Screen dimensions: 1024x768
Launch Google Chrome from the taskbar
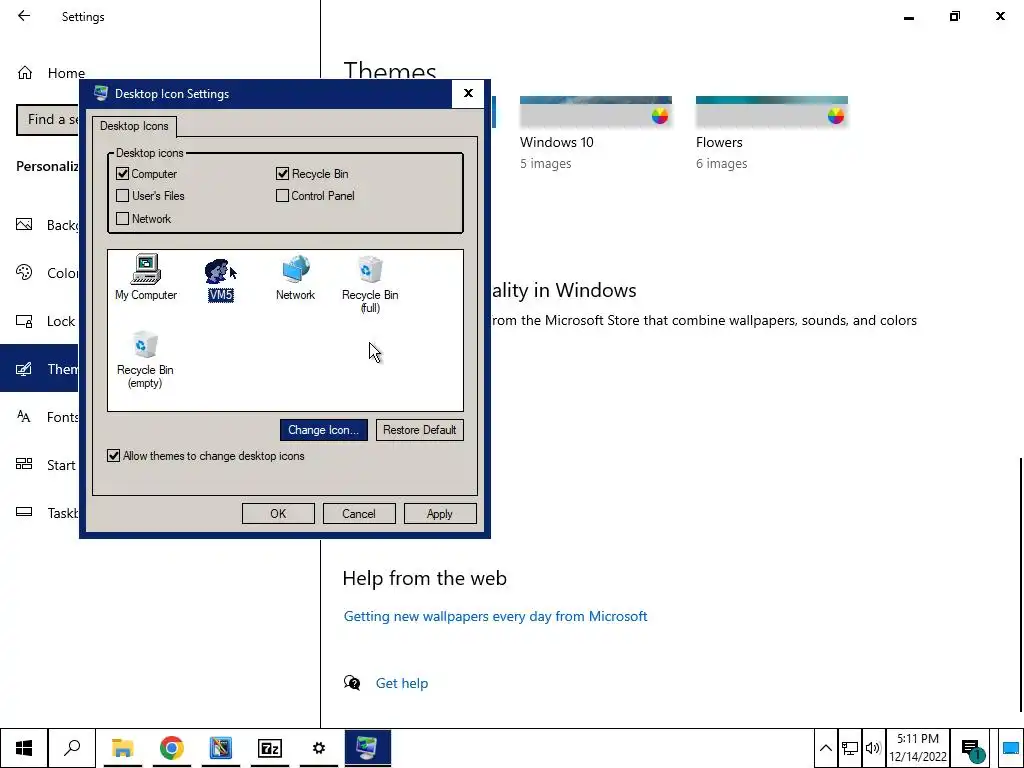171,748
